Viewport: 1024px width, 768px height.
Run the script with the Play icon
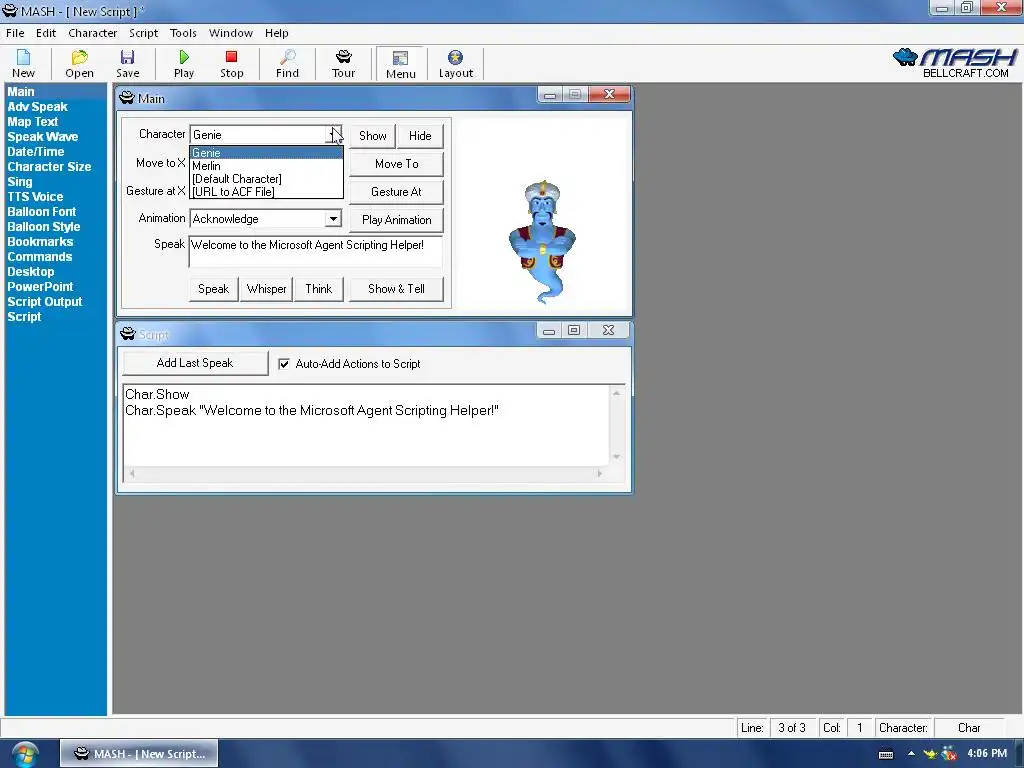point(184,64)
